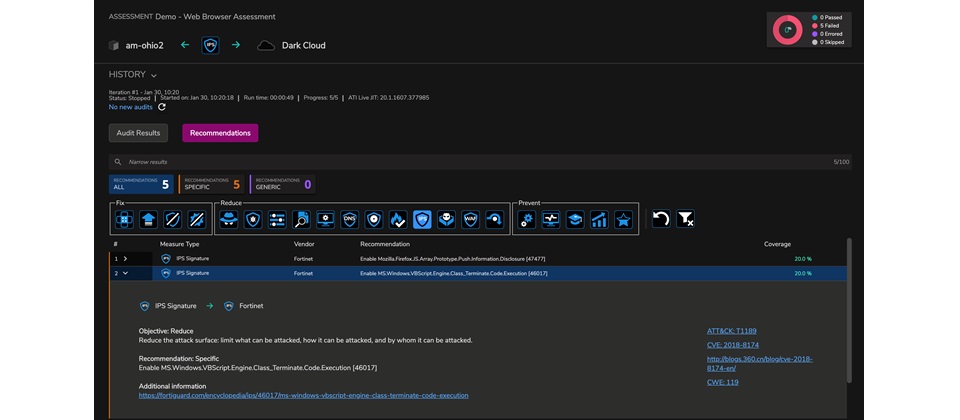Click the DNS filter icon
Viewport: 960px width, 420px height.
point(350,219)
